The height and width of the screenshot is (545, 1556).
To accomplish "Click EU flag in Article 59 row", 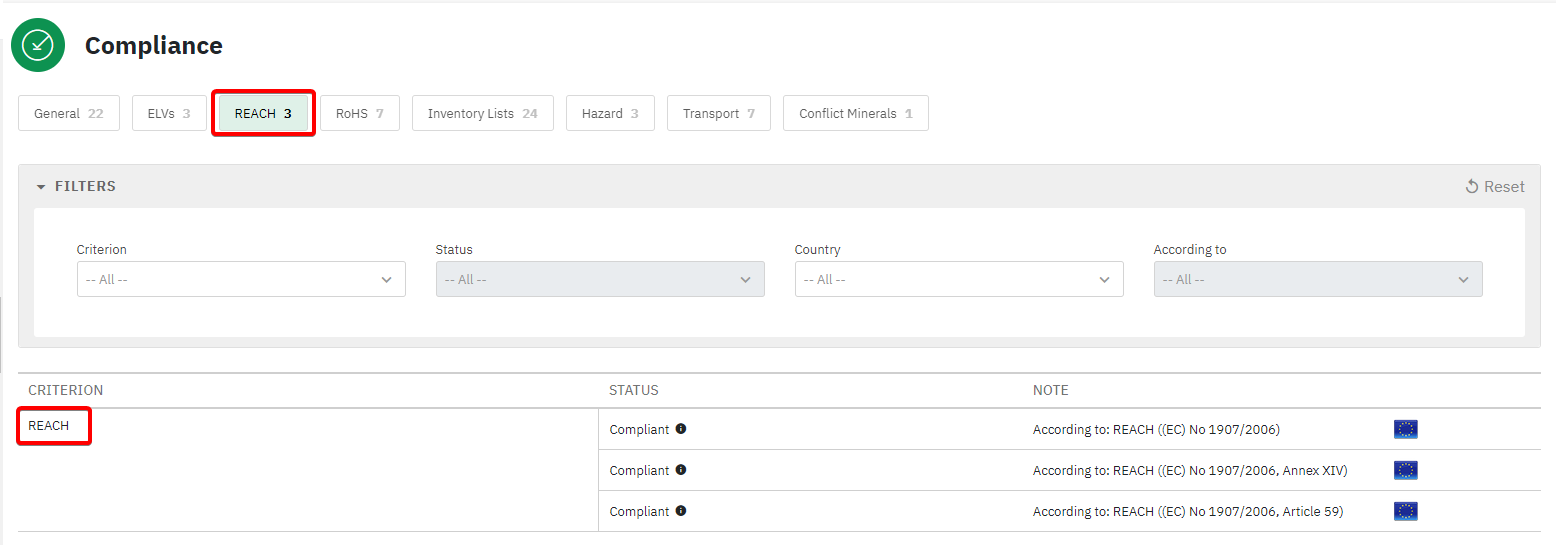I will [1405, 511].
